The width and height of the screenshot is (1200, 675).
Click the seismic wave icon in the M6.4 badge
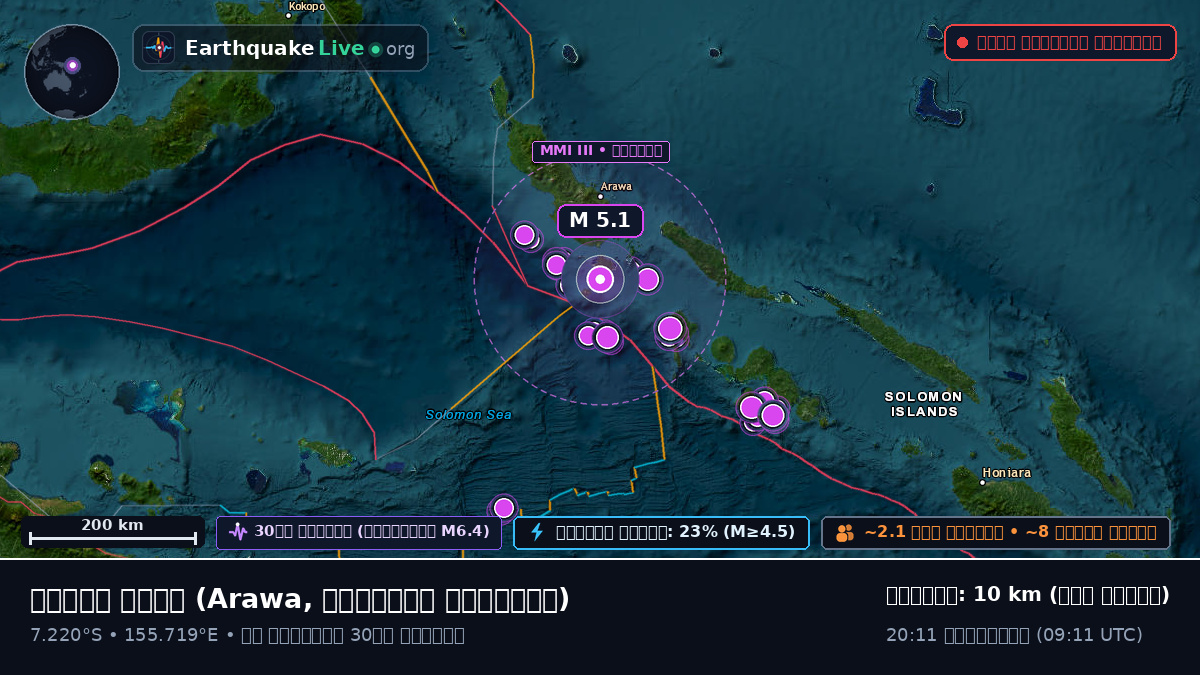point(238,532)
